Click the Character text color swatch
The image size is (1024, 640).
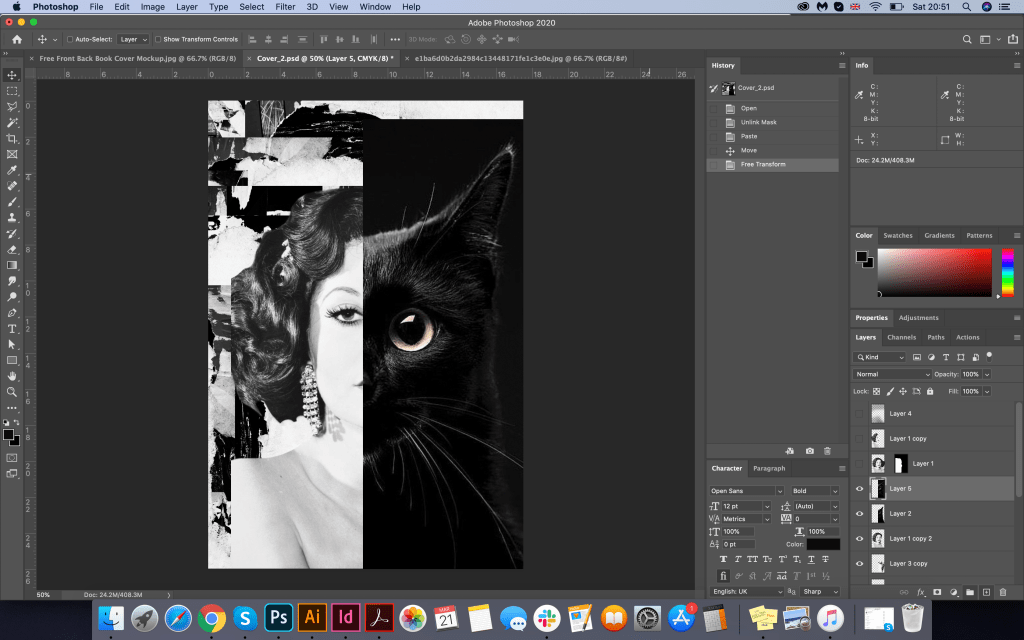(x=823, y=544)
